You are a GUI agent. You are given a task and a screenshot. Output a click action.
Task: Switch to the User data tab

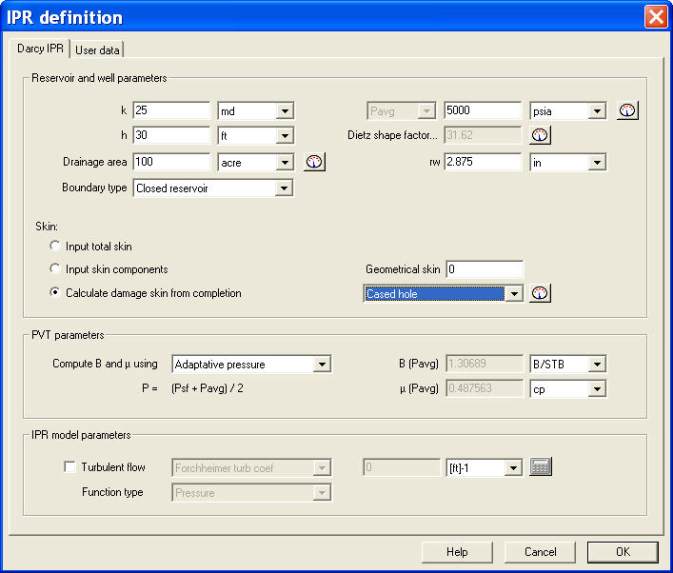[96, 49]
